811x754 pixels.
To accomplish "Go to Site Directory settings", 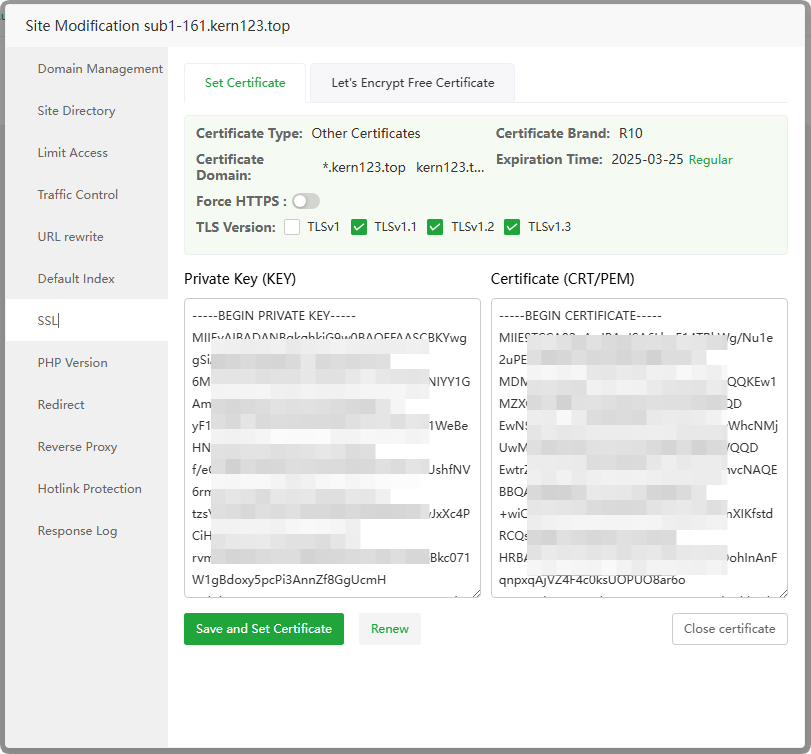I will coord(76,111).
